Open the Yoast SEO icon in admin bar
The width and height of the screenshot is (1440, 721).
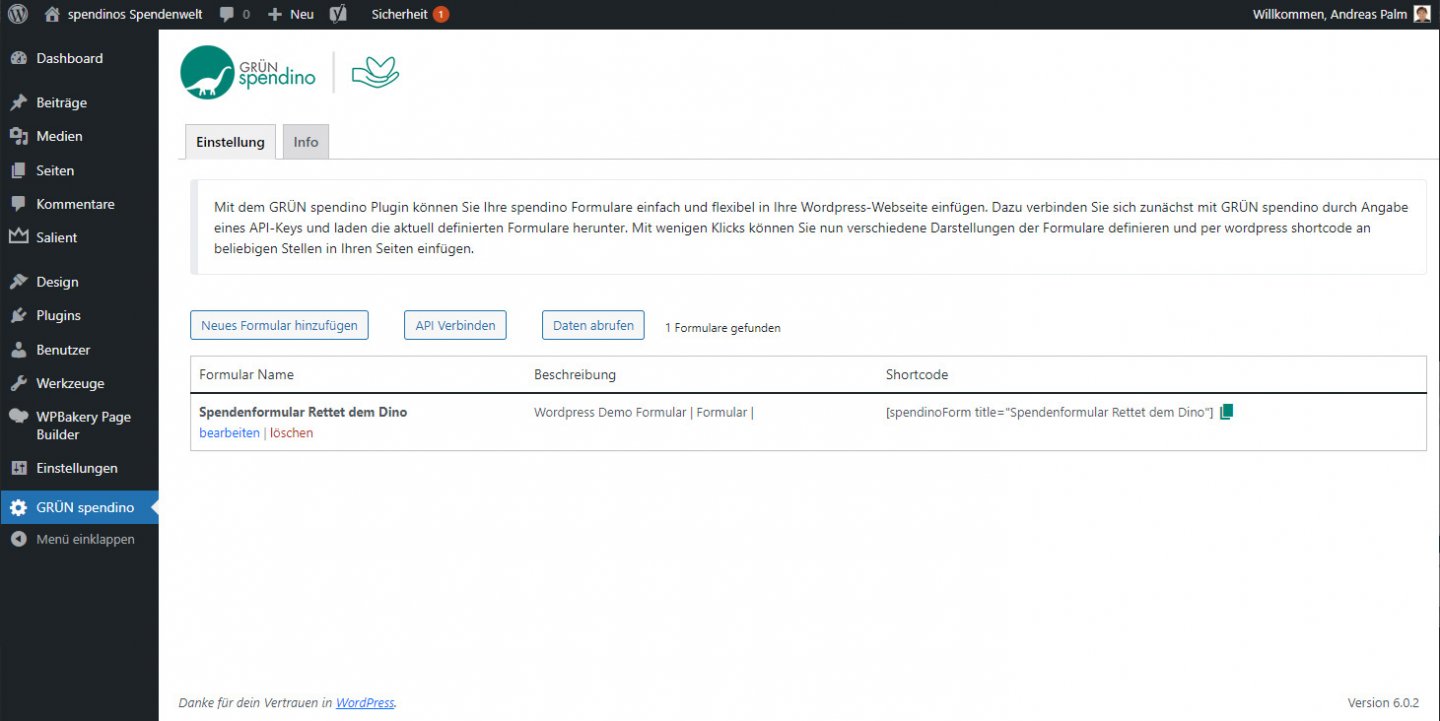(339, 14)
